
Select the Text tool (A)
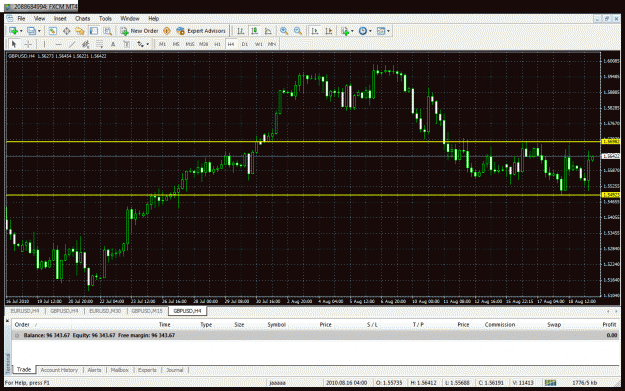click(113, 44)
